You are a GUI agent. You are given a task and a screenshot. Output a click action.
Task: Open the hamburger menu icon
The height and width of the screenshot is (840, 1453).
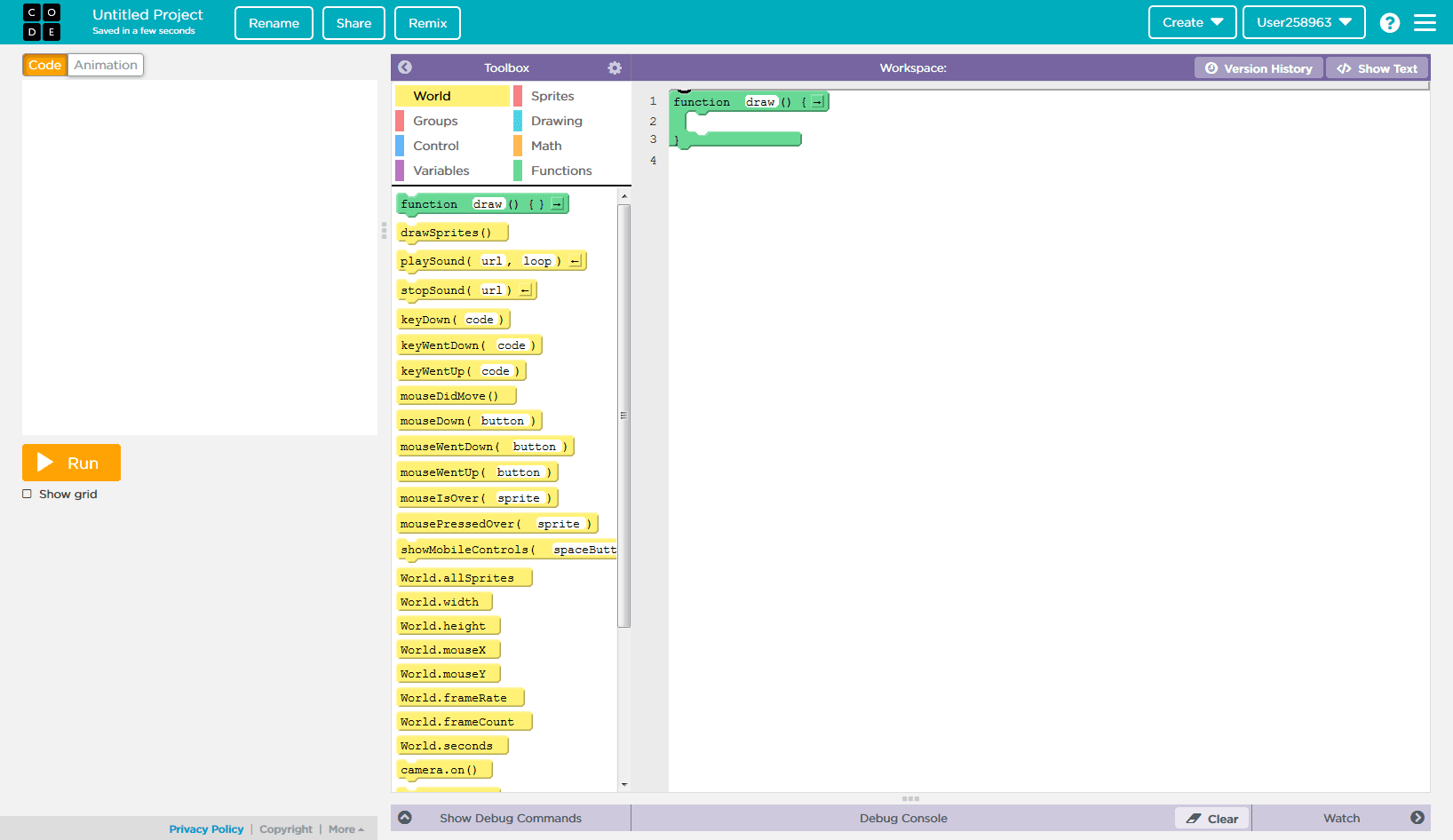[1425, 22]
